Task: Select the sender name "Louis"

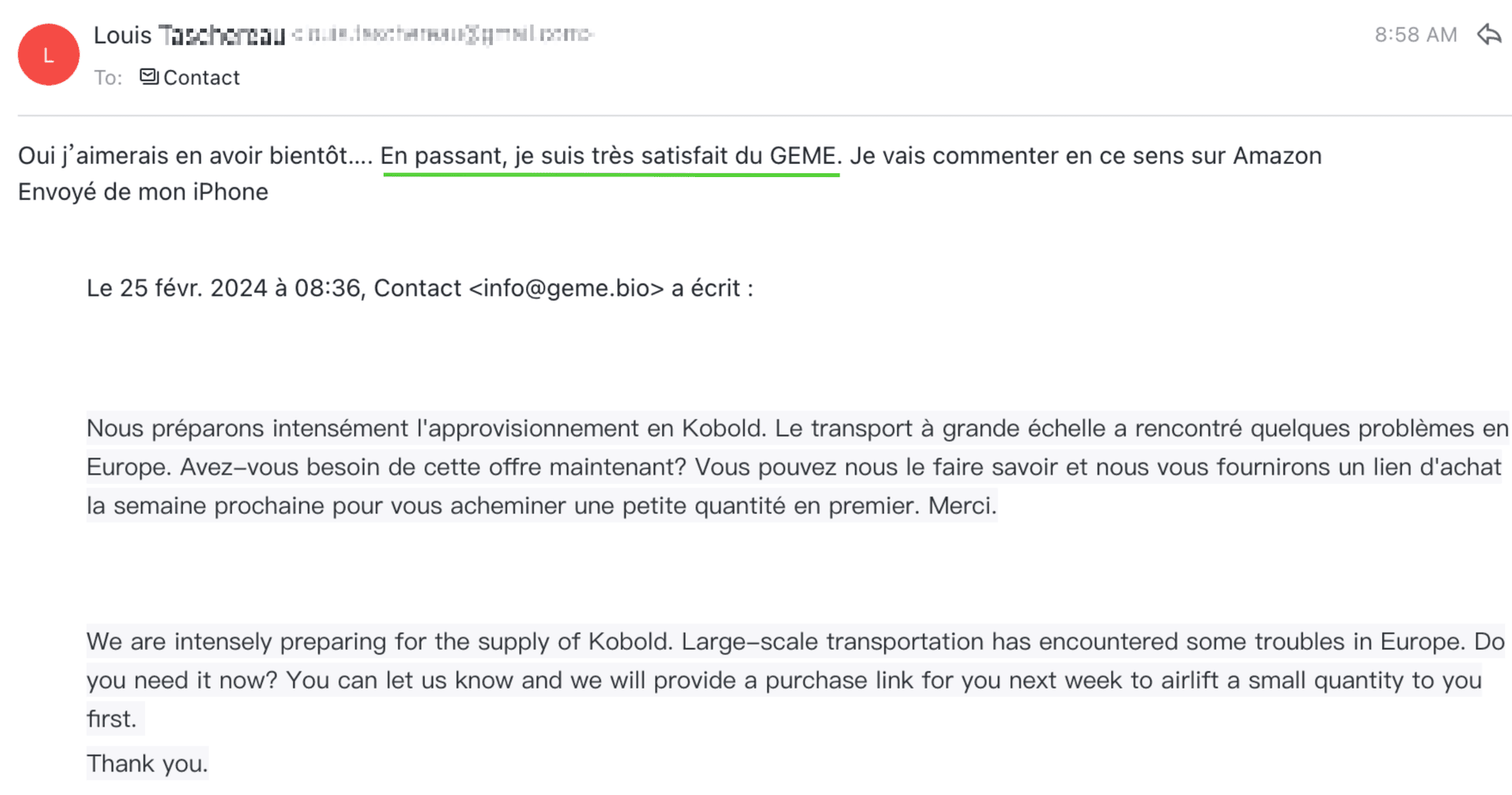Action: [x=122, y=35]
